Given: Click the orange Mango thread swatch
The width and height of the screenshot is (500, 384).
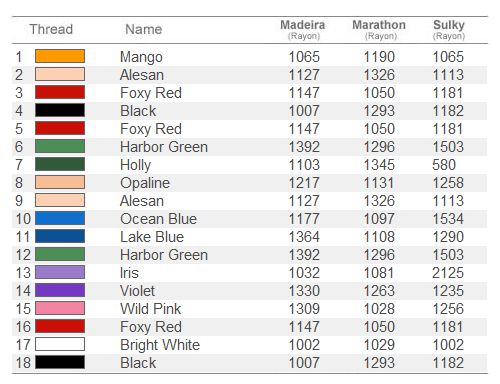Looking at the screenshot, I should point(60,56).
